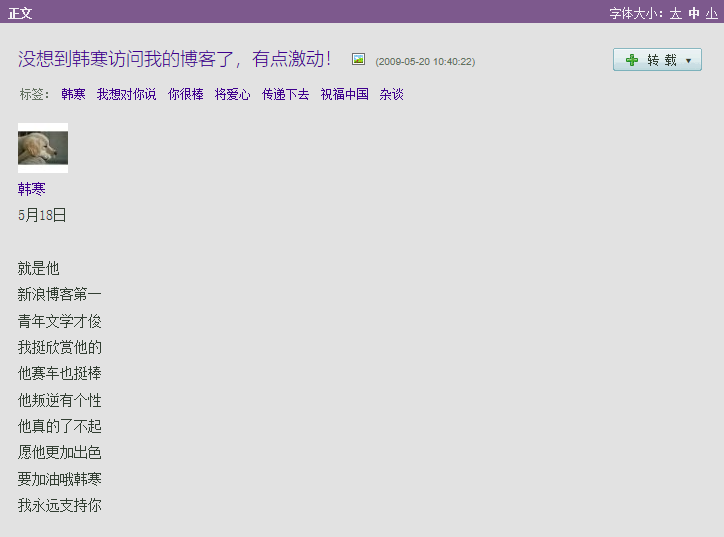Image resolution: width=724 pixels, height=537 pixels.
Task: Click the blog post title text
Action: coord(175,59)
